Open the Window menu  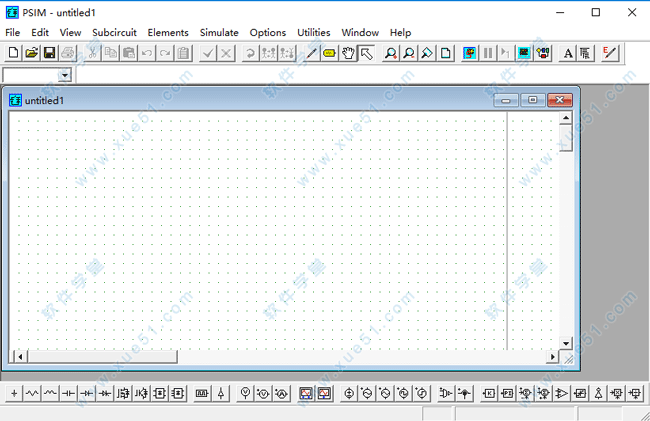click(360, 33)
